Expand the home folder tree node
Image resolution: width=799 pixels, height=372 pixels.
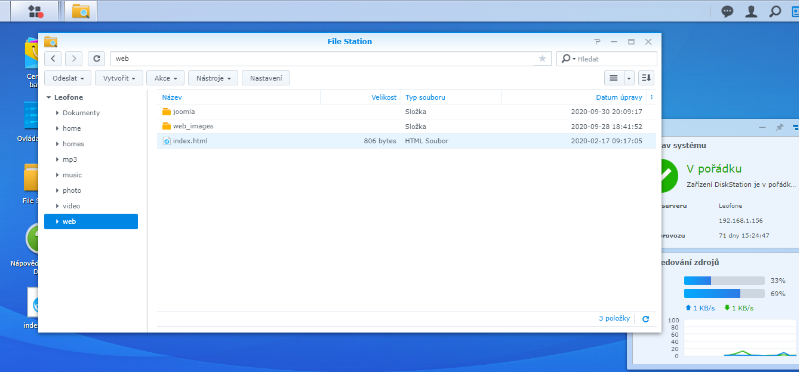[x=57, y=128]
